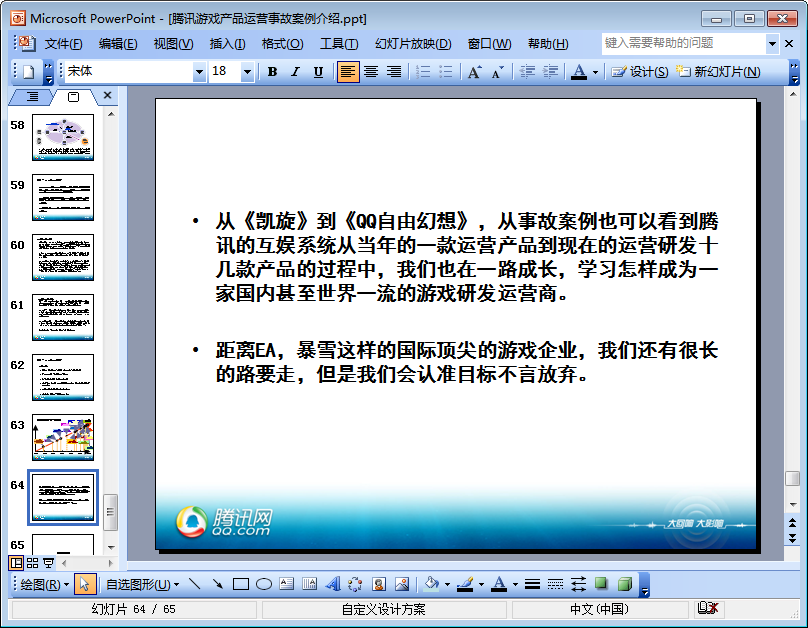Insert WordArt
The height and width of the screenshot is (628, 808).
pos(333,584)
